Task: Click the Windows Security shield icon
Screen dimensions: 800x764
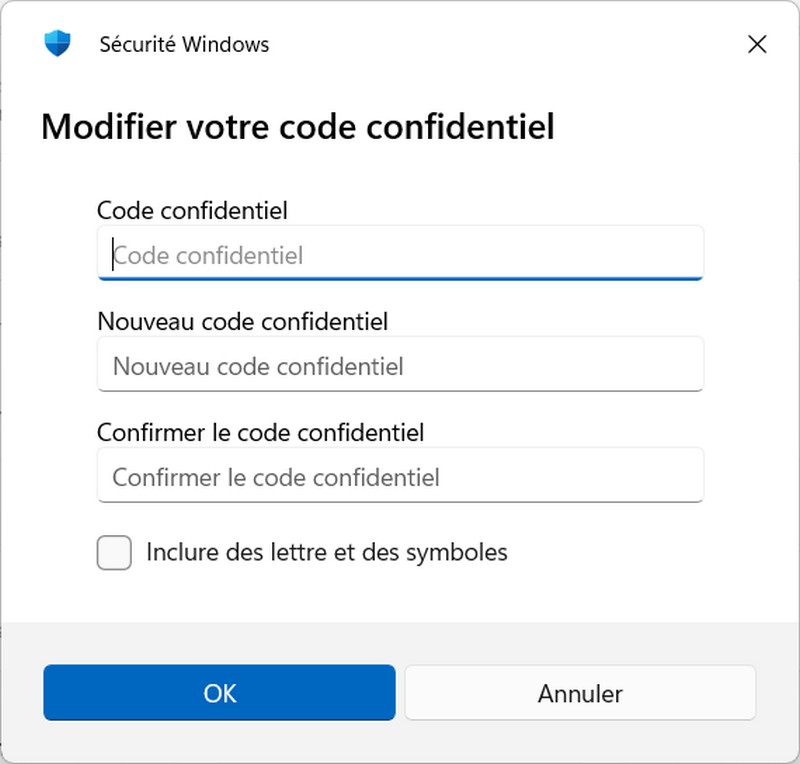Action: 58,44
